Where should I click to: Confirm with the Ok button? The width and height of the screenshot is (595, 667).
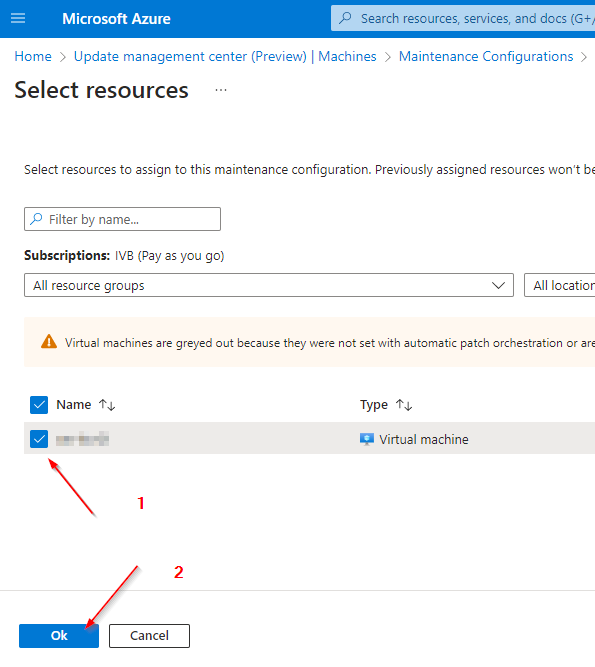coord(59,636)
